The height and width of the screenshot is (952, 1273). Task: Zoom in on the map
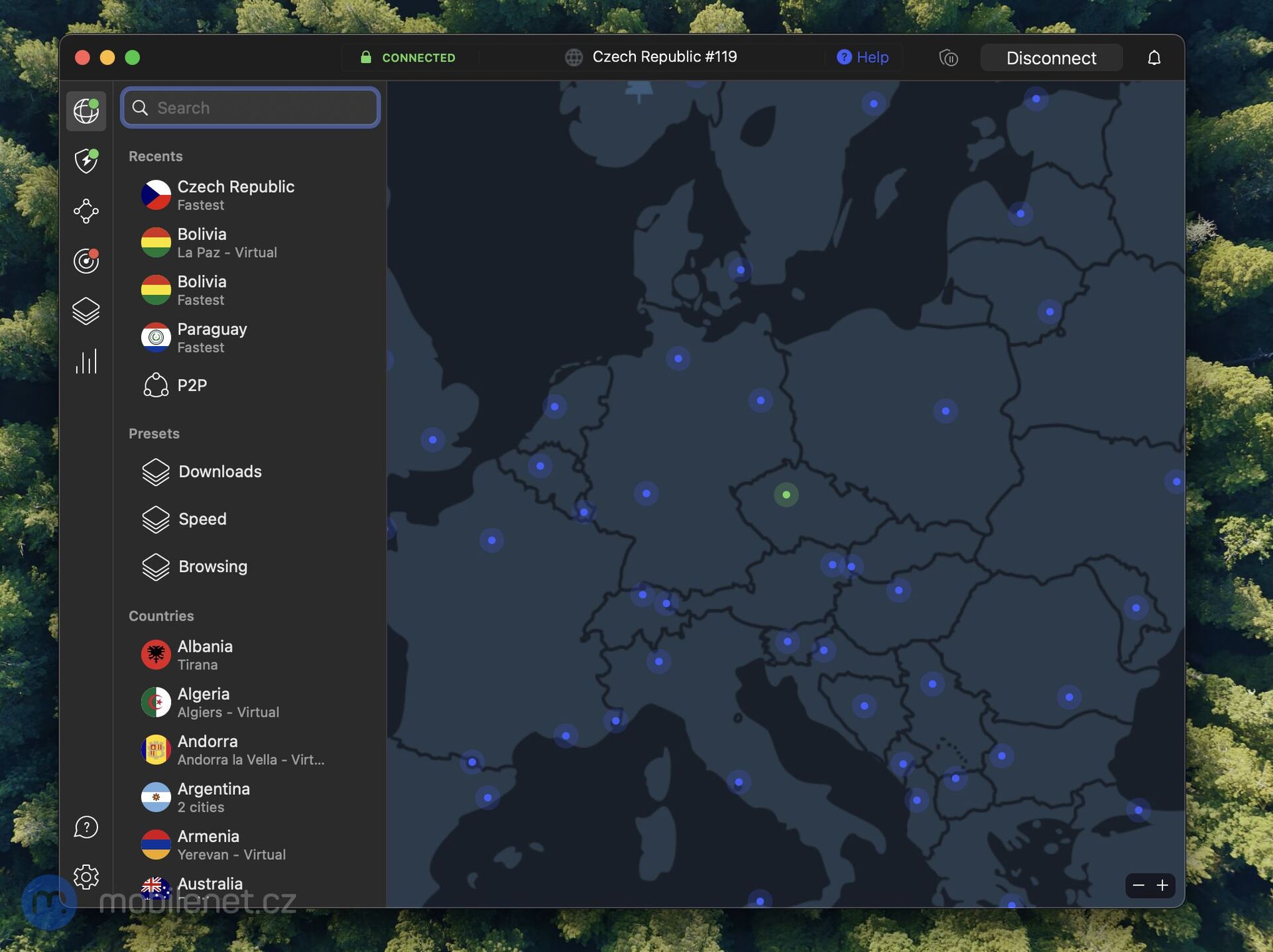tap(1162, 886)
